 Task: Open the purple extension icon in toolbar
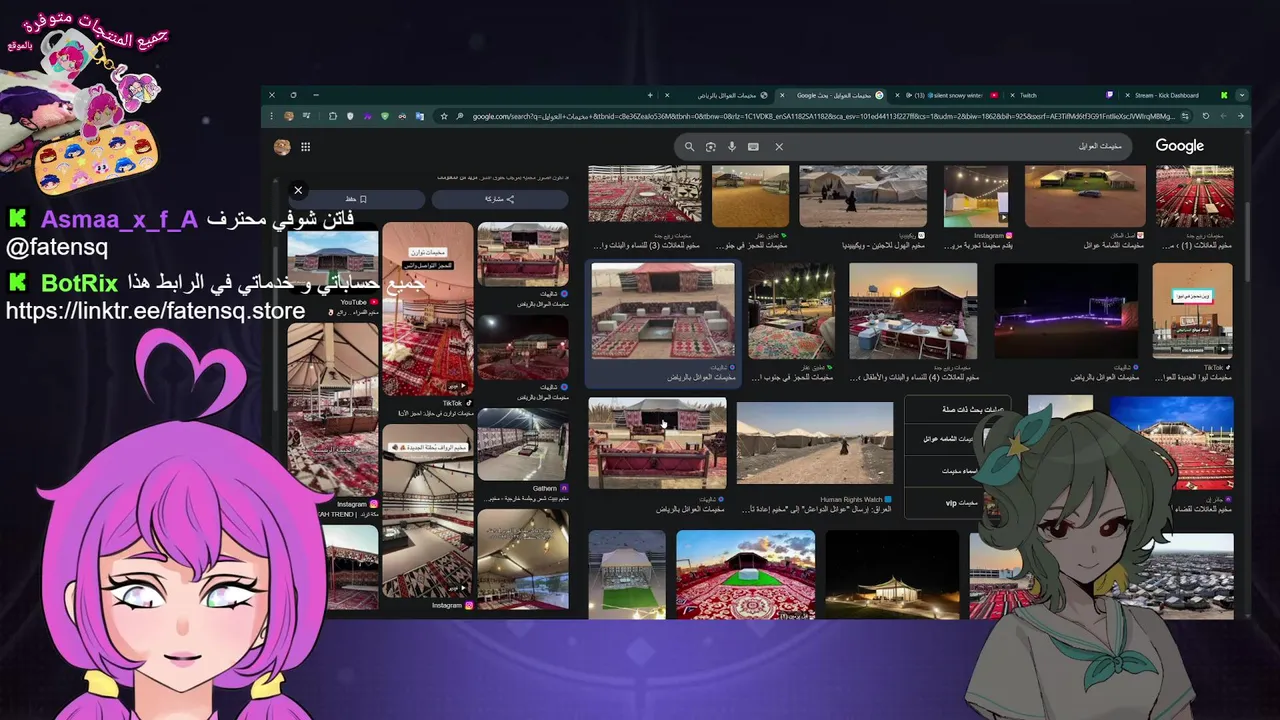tap(367, 116)
